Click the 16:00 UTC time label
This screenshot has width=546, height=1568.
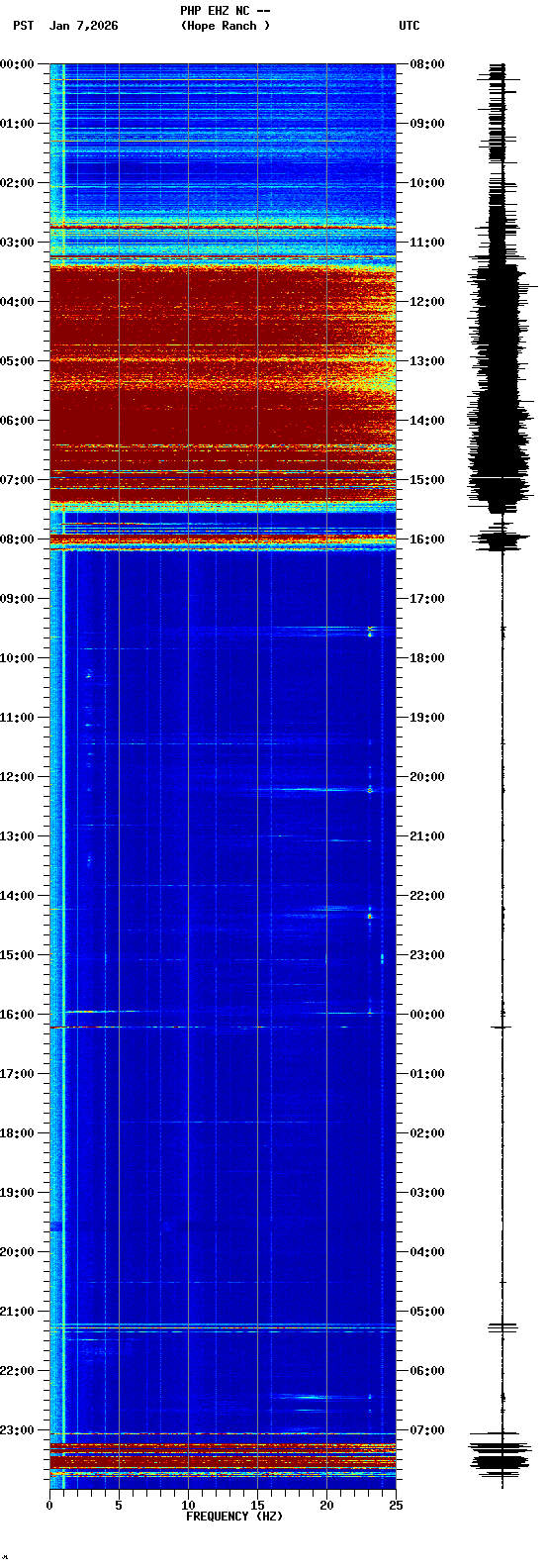tap(426, 539)
